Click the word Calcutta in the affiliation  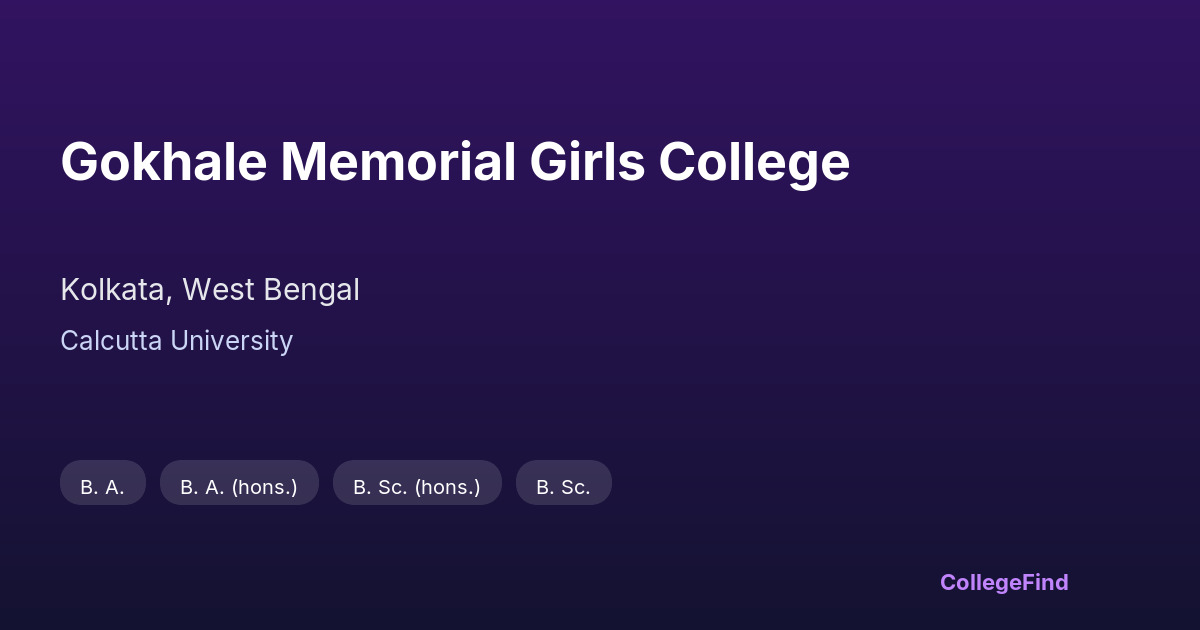coord(111,341)
